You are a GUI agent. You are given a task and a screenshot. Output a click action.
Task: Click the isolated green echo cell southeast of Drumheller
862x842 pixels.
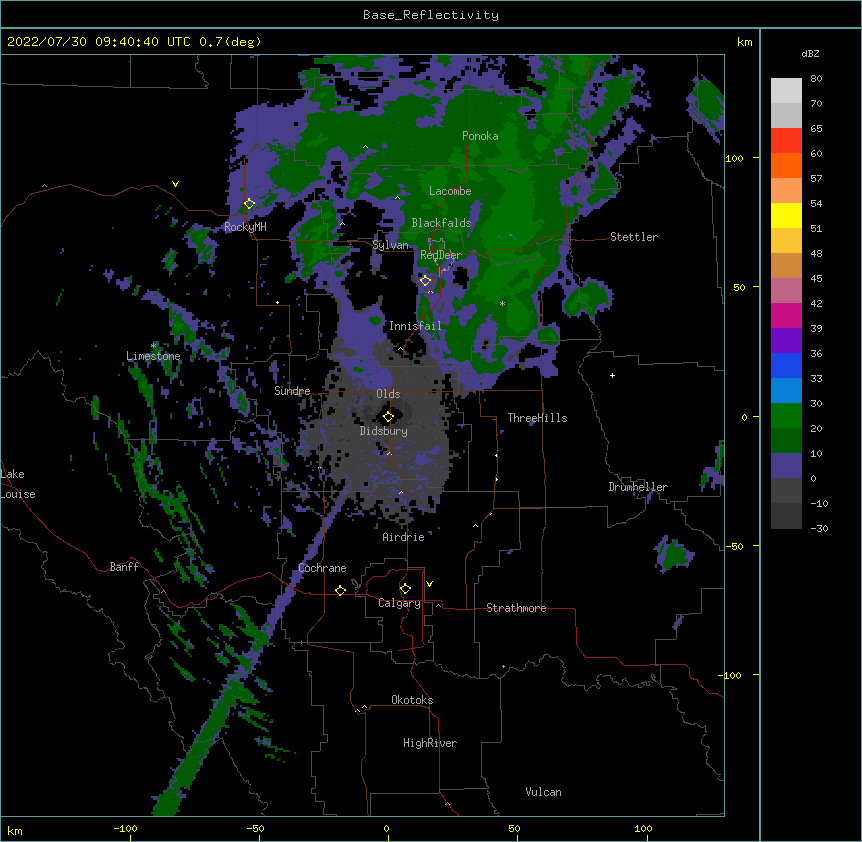tap(672, 554)
